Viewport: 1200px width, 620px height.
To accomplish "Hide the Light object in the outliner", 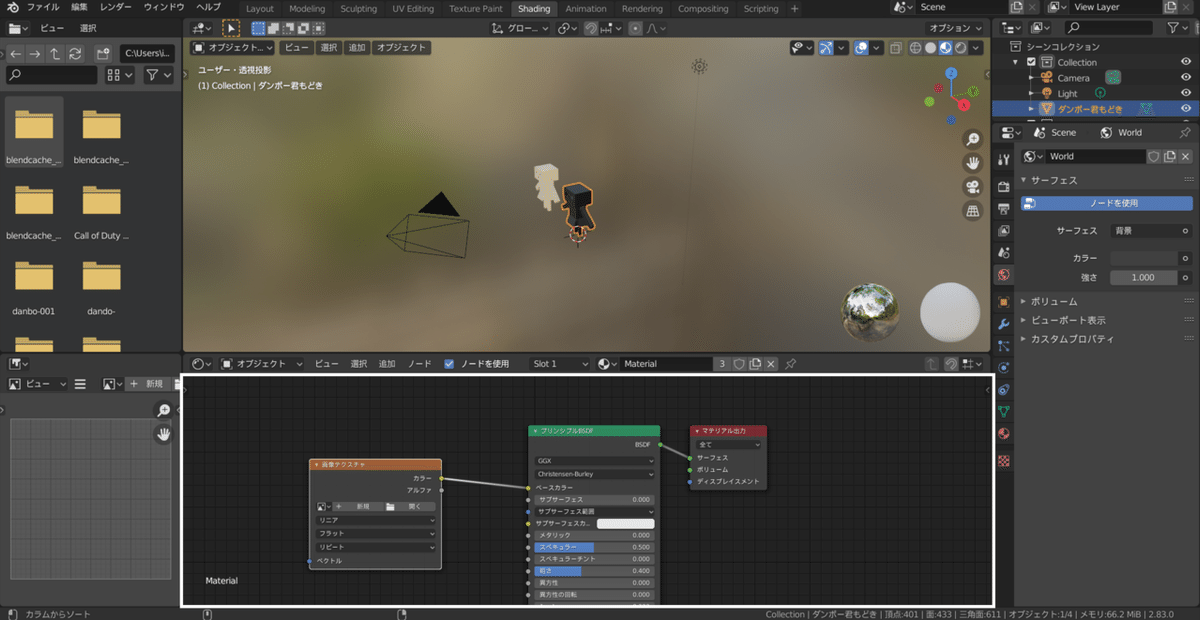I will click(1186, 93).
